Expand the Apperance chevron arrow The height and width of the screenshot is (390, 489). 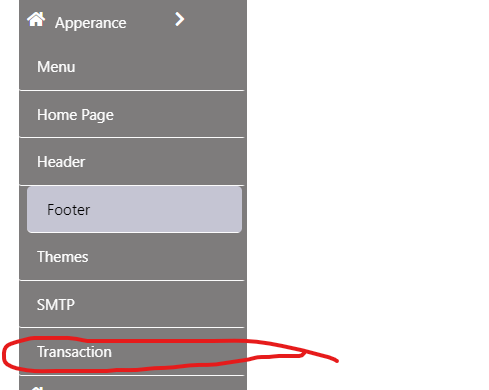coord(180,19)
